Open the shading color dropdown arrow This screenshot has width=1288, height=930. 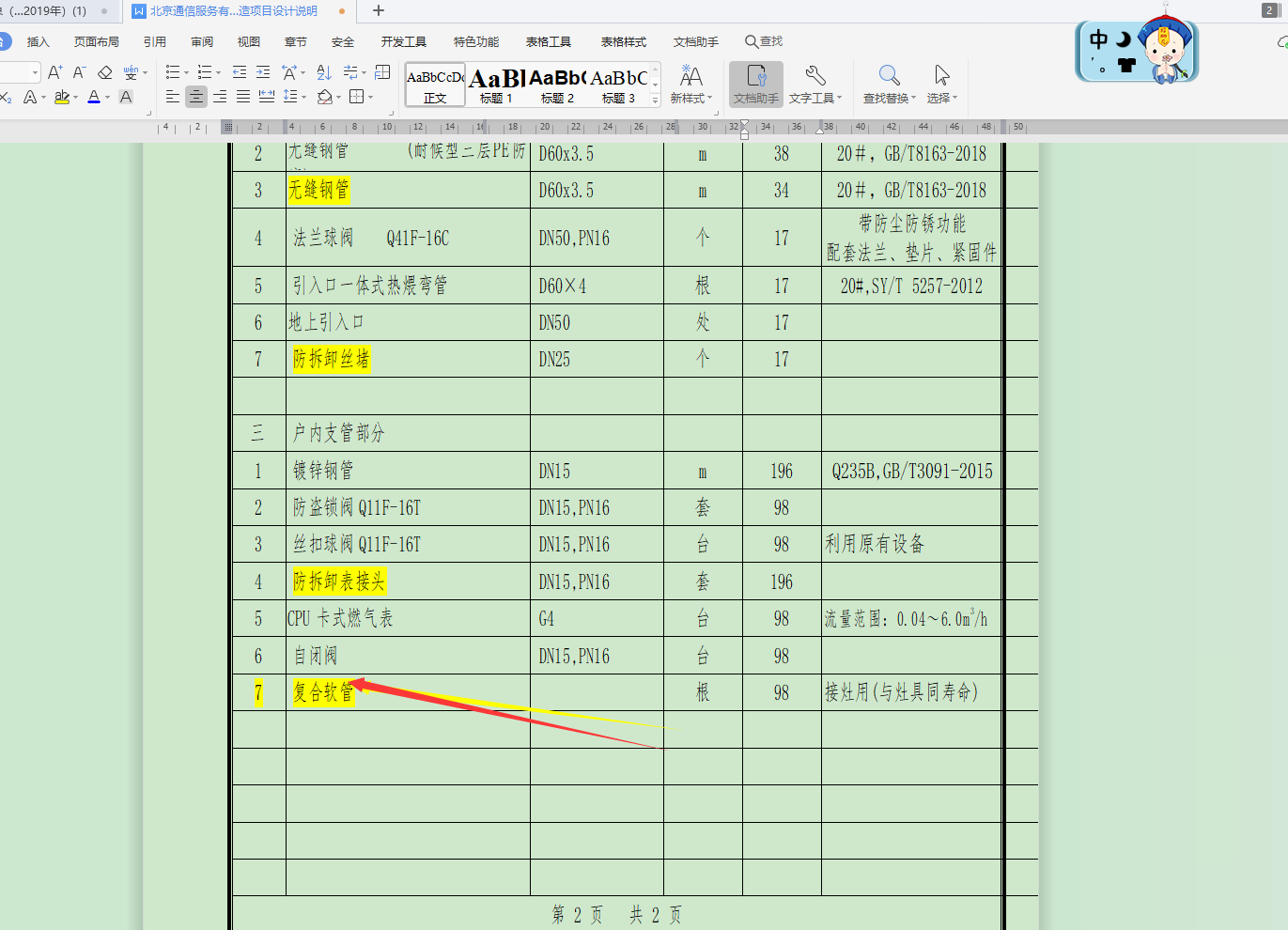[x=338, y=98]
